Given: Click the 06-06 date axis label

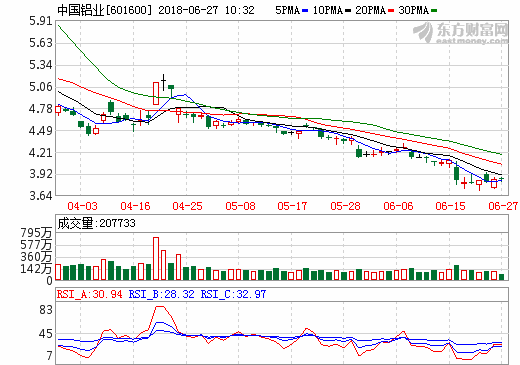Looking at the screenshot, I should tap(398, 206).
